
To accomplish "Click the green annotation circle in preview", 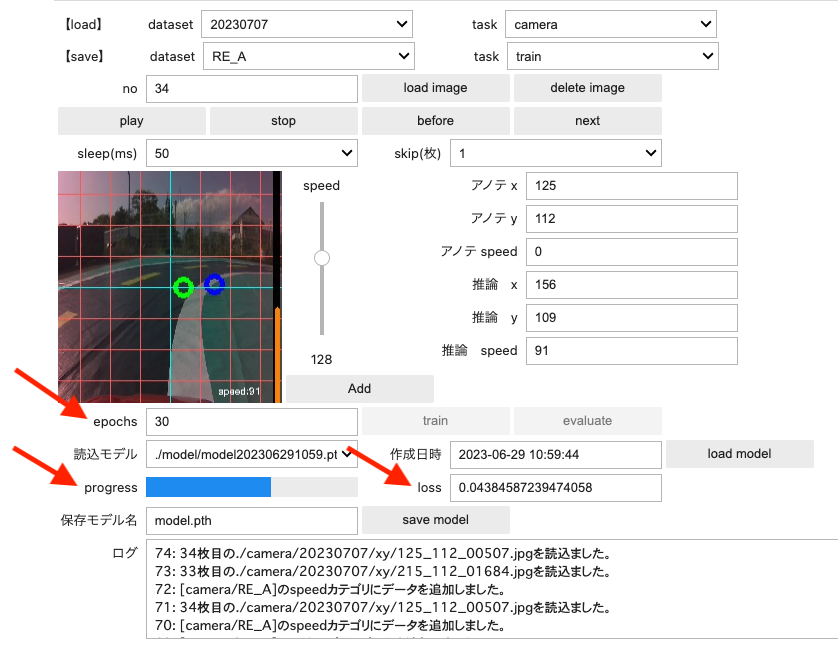I will click(183, 288).
